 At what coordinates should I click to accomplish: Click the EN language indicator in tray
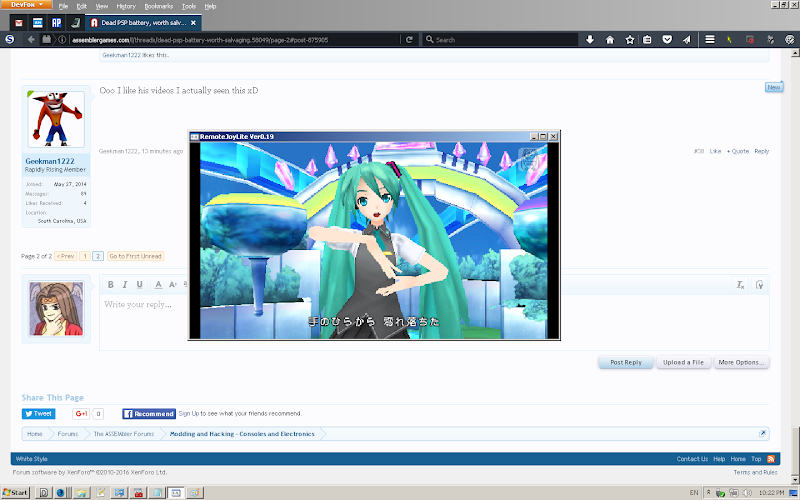(694, 493)
